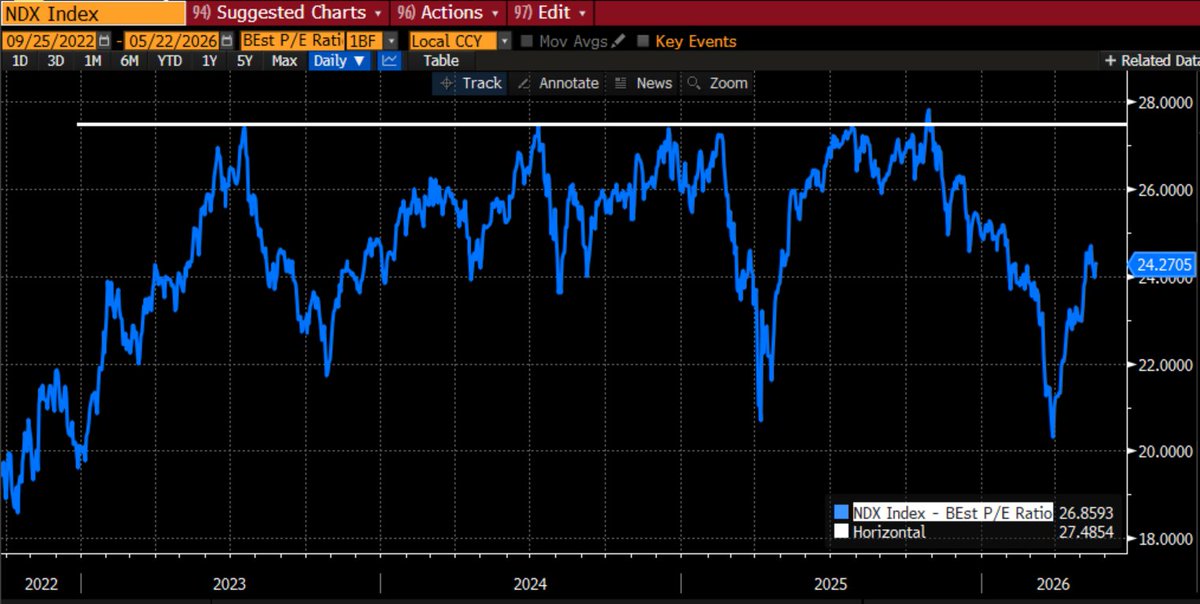Screen dimensions: 1200x604
Task: Click NDX Index - BEst P/E Ratio legend label
Action: pos(952,512)
